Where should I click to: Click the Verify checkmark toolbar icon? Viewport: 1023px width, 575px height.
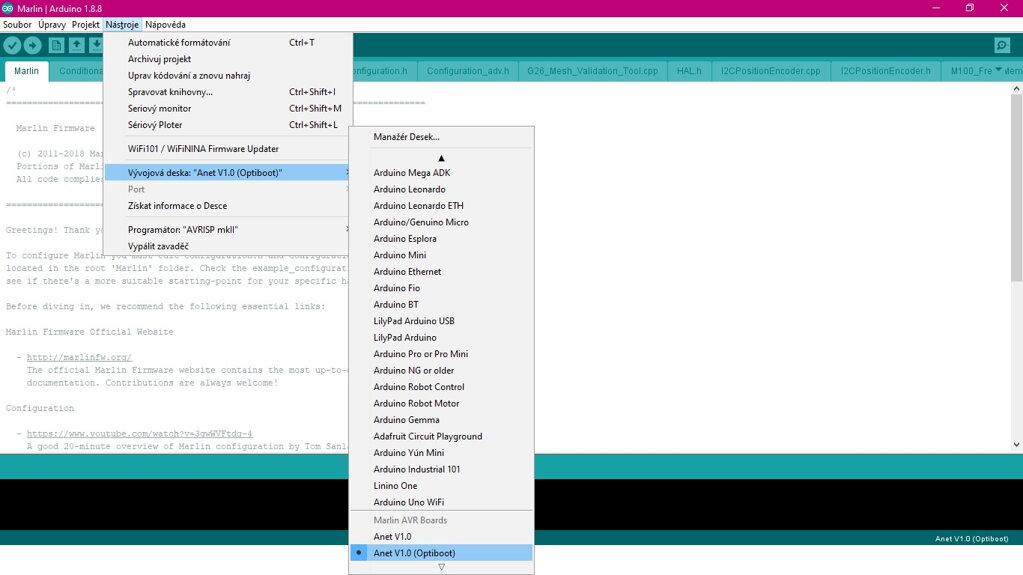(12, 45)
